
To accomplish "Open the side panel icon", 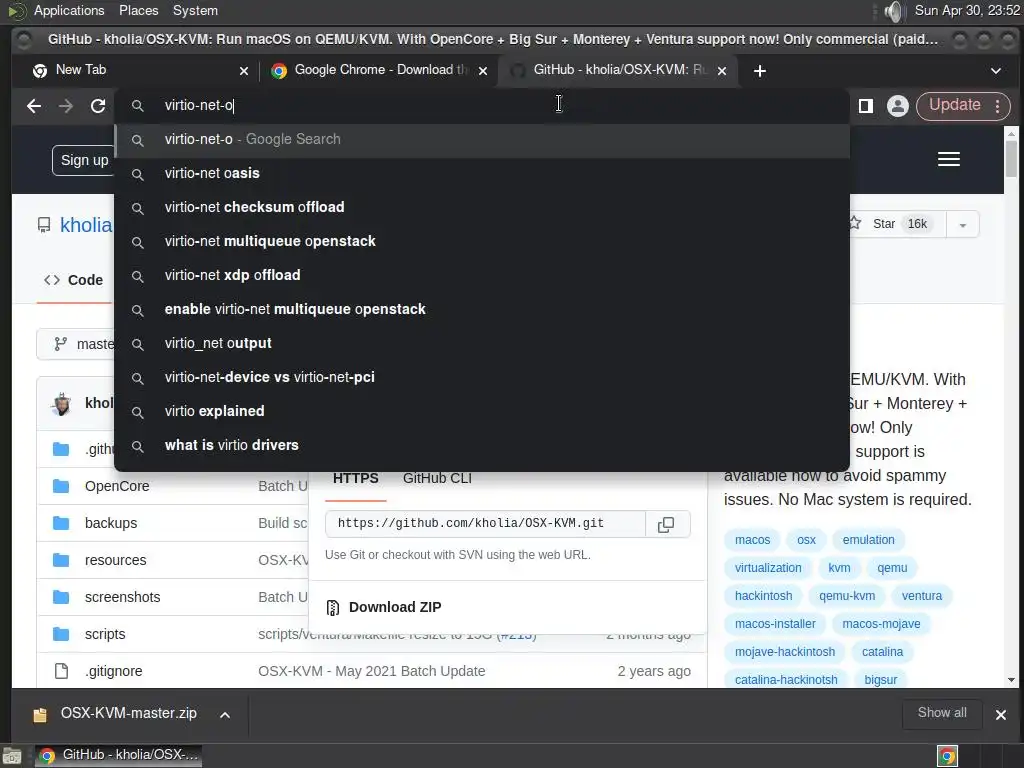I will [x=866, y=106].
